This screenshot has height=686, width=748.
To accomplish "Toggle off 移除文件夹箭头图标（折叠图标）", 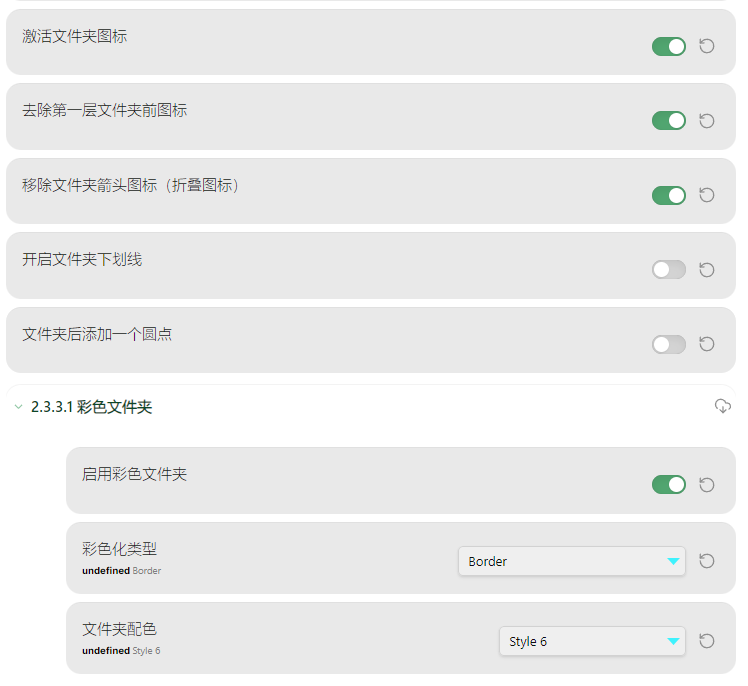I will tap(668, 195).
